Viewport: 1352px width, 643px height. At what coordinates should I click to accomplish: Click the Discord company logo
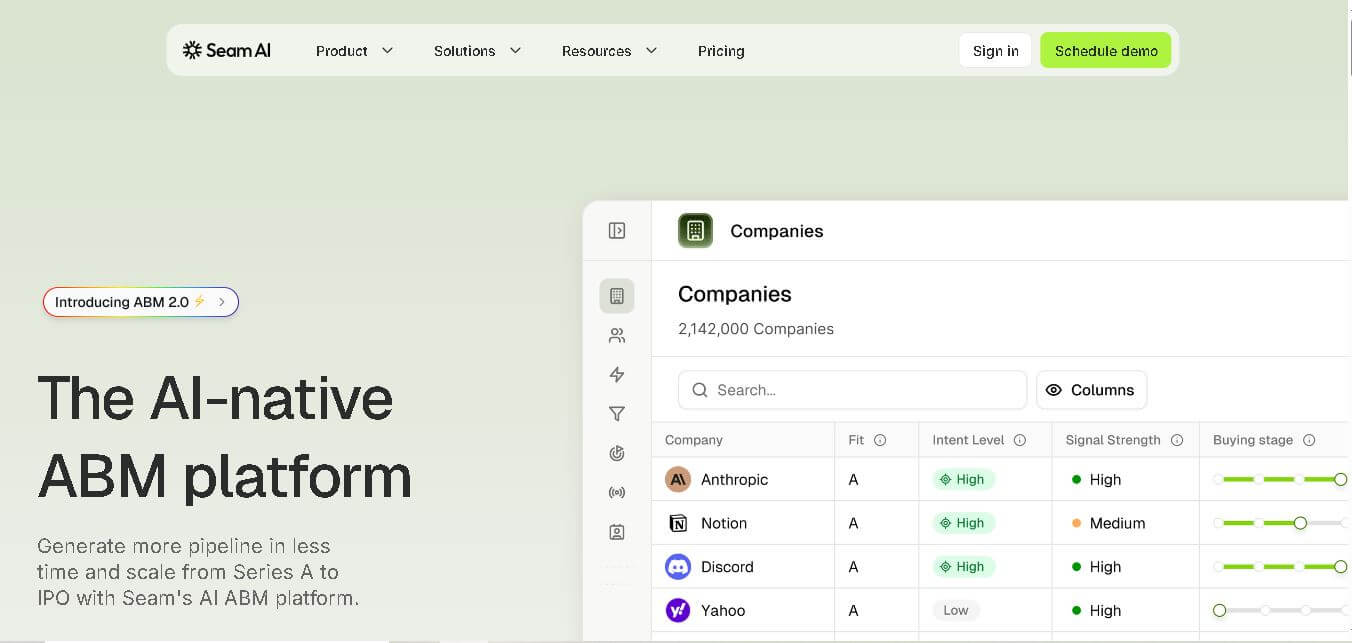tap(678, 567)
